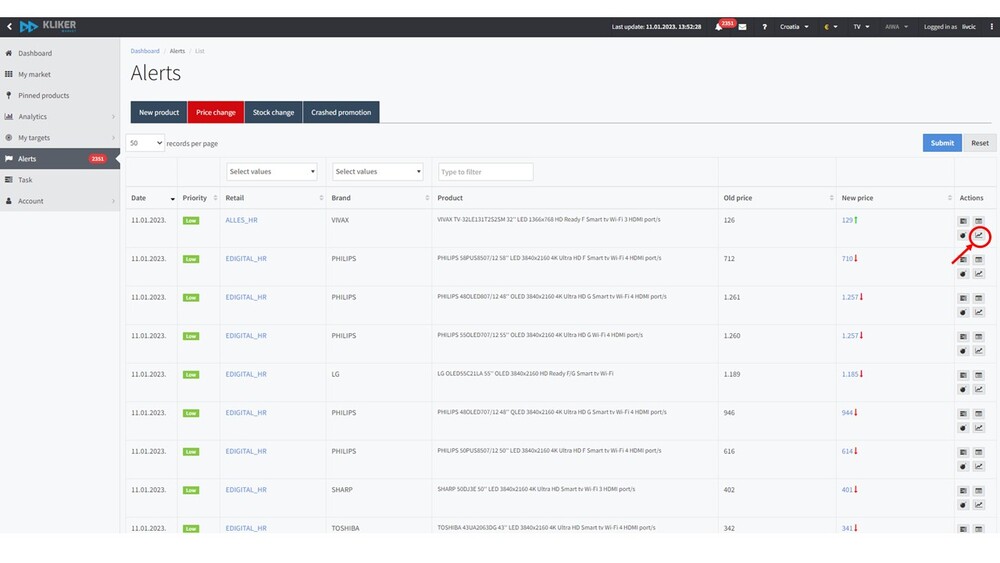The height and width of the screenshot is (563, 1000).
Task: Open price chart icon for VIVAX row
Action: pos(979,236)
